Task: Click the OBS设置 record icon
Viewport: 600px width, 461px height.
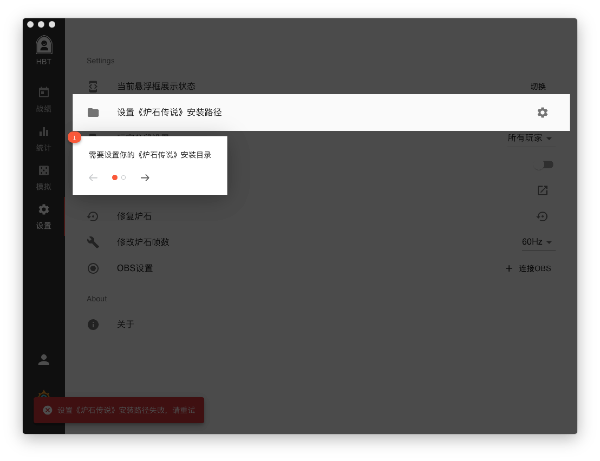Action: pos(93,268)
